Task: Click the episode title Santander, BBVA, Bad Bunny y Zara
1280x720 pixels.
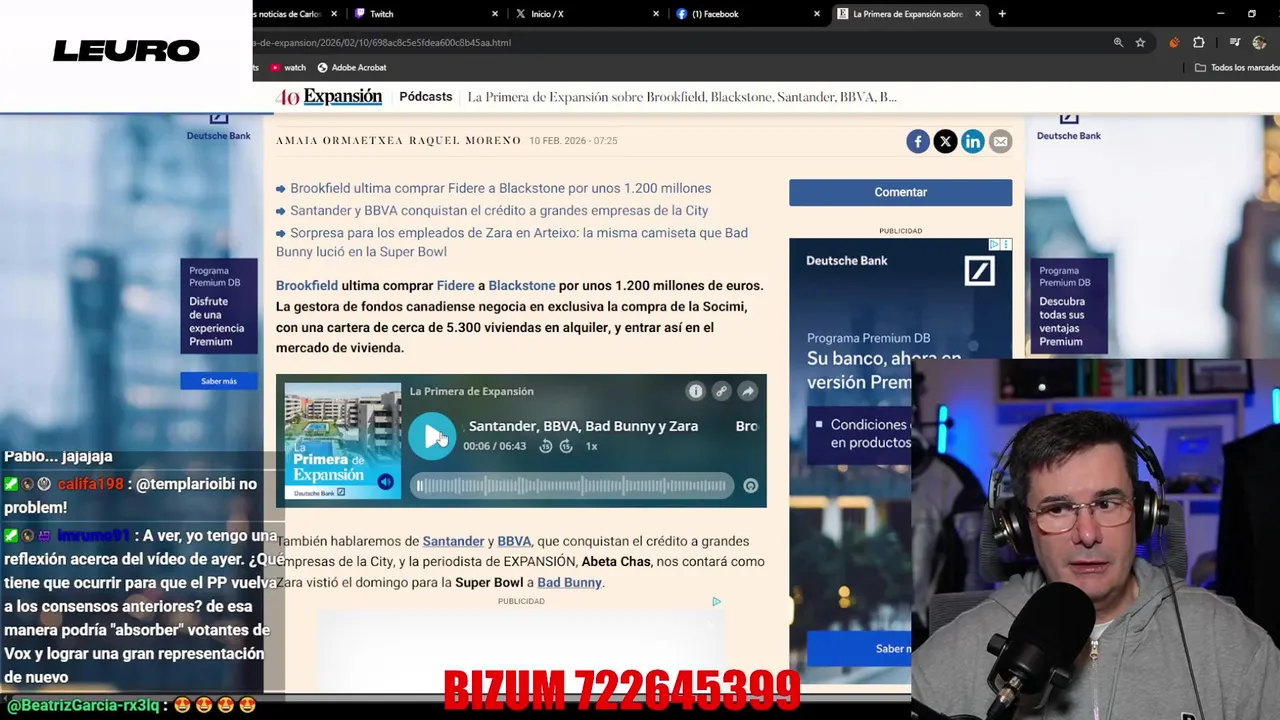Action: [x=583, y=426]
